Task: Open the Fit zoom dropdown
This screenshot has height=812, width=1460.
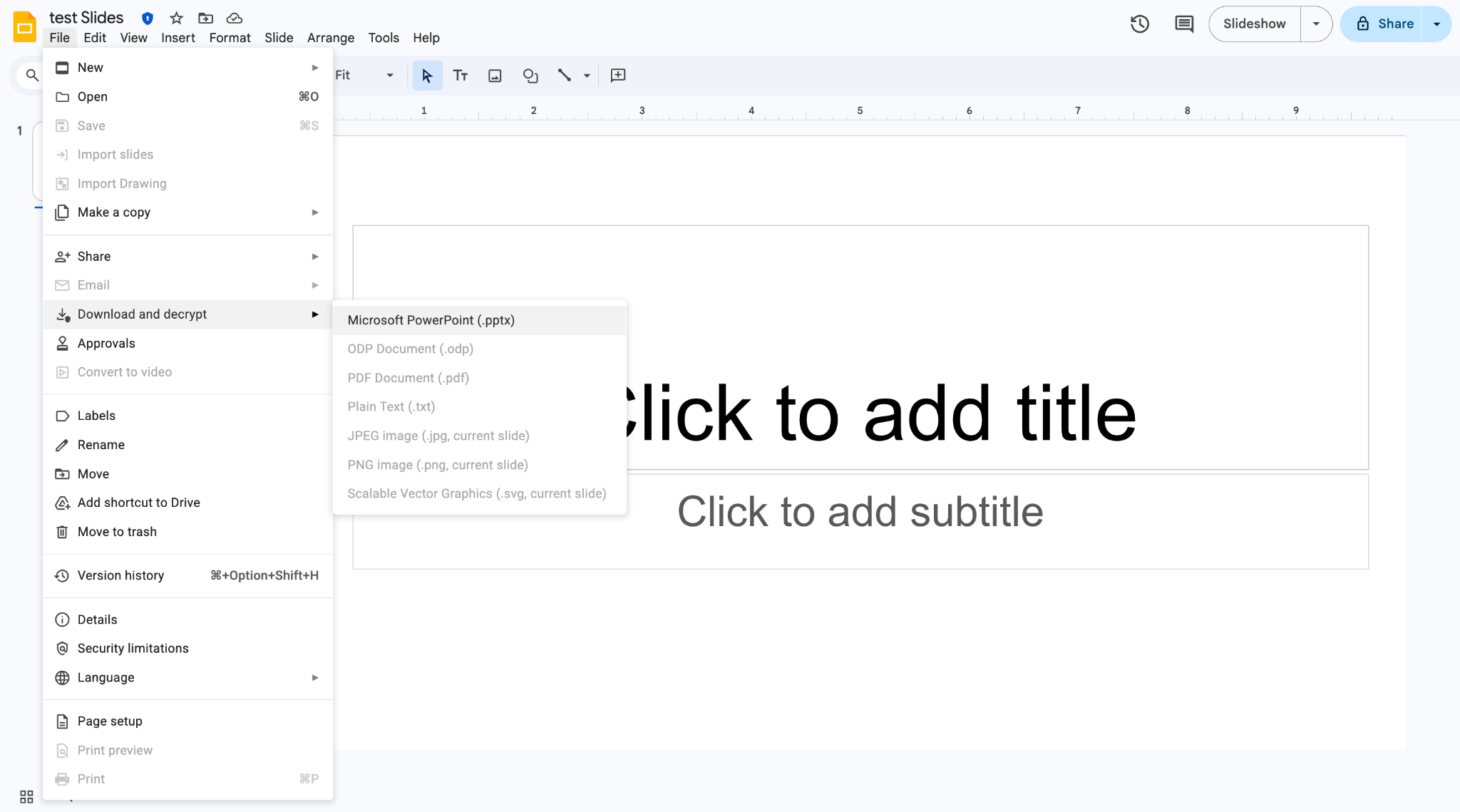Action: [x=390, y=75]
